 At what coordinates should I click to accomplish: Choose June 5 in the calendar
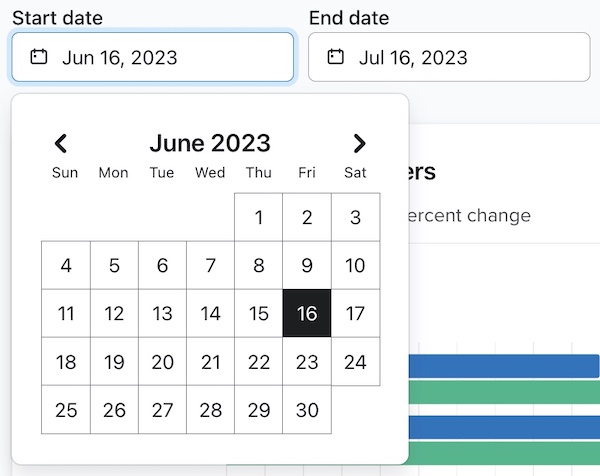(x=114, y=266)
